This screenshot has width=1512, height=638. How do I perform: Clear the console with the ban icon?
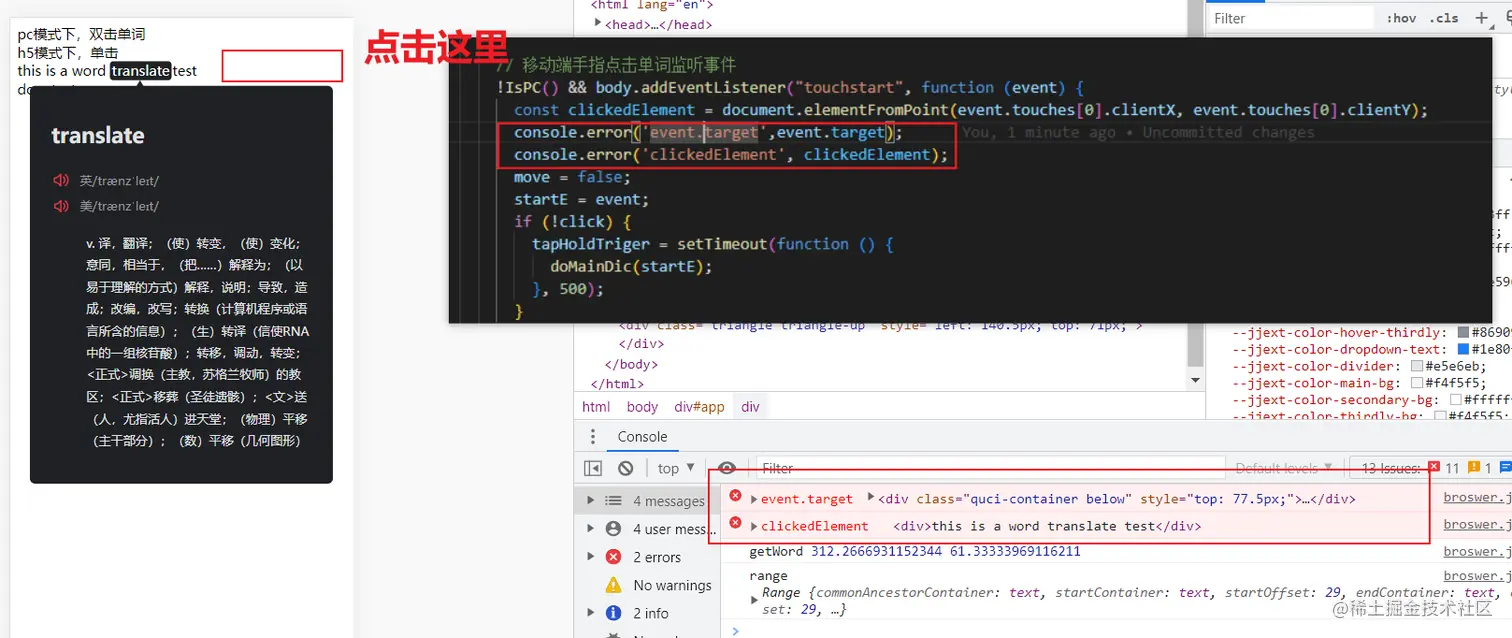point(626,468)
